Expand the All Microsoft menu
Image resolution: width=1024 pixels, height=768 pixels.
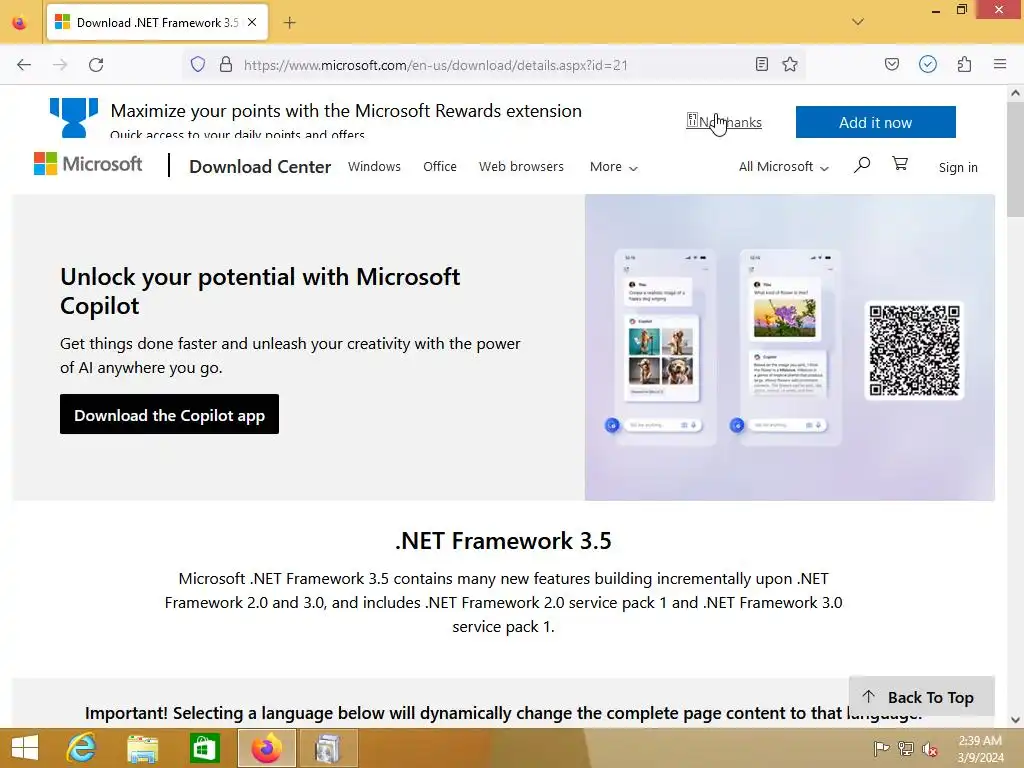pyautogui.click(x=783, y=167)
